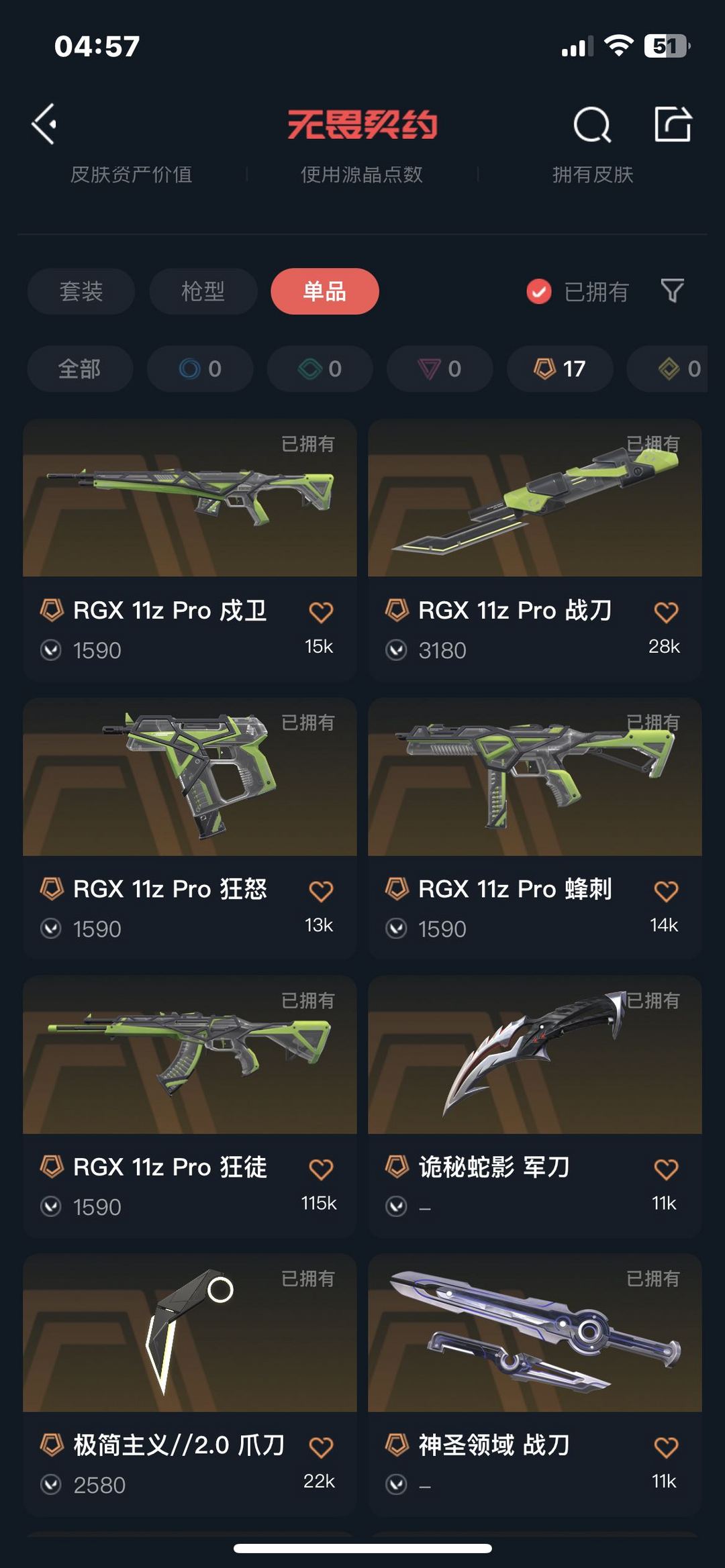Switch to the 套装 tab
Image resolution: width=725 pixels, height=1568 pixels.
(81, 291)
